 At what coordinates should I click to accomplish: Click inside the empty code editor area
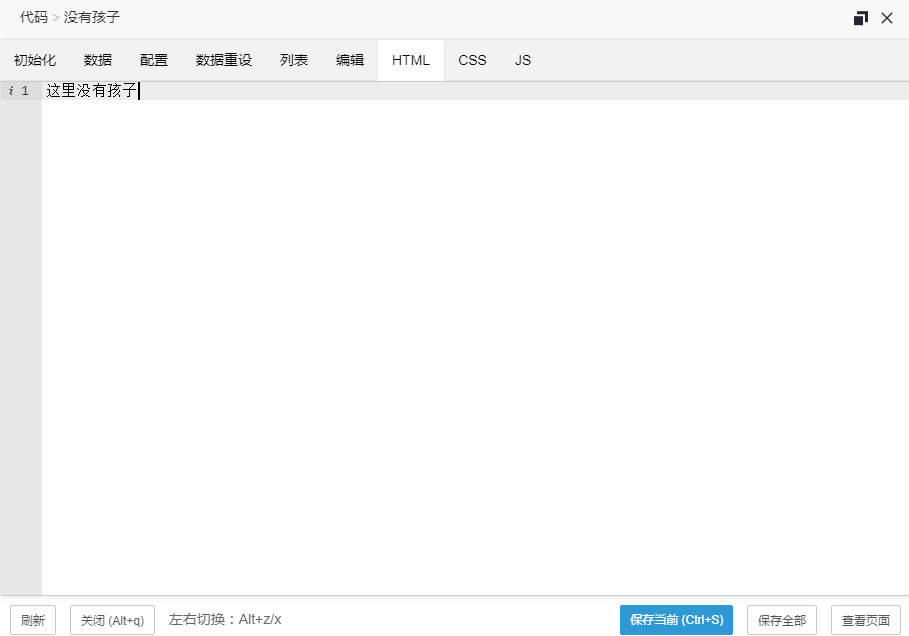click(x=475, y=347)
